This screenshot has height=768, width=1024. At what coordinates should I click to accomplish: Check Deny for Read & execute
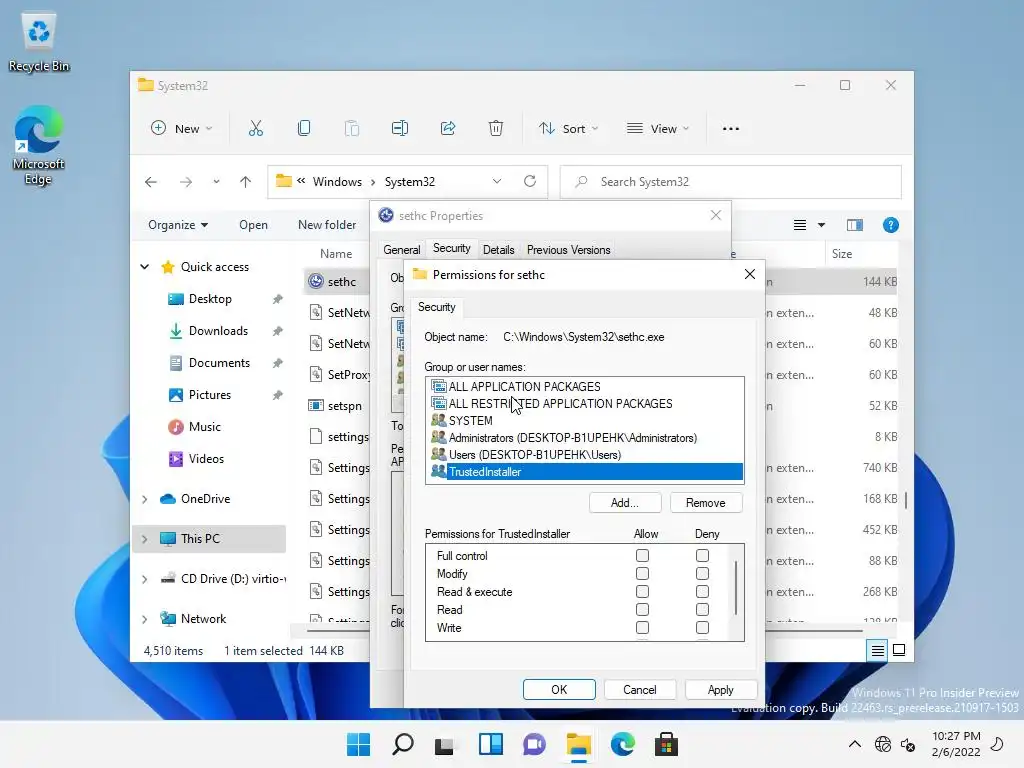[x=702, y=592]
